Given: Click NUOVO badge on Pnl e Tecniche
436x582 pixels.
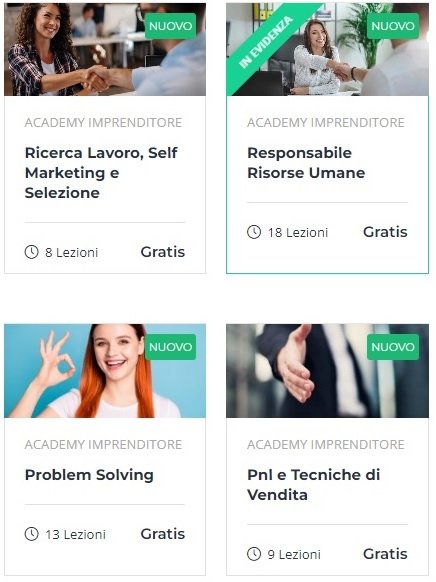Looking at the screenshot, I should tap(393, 347).
